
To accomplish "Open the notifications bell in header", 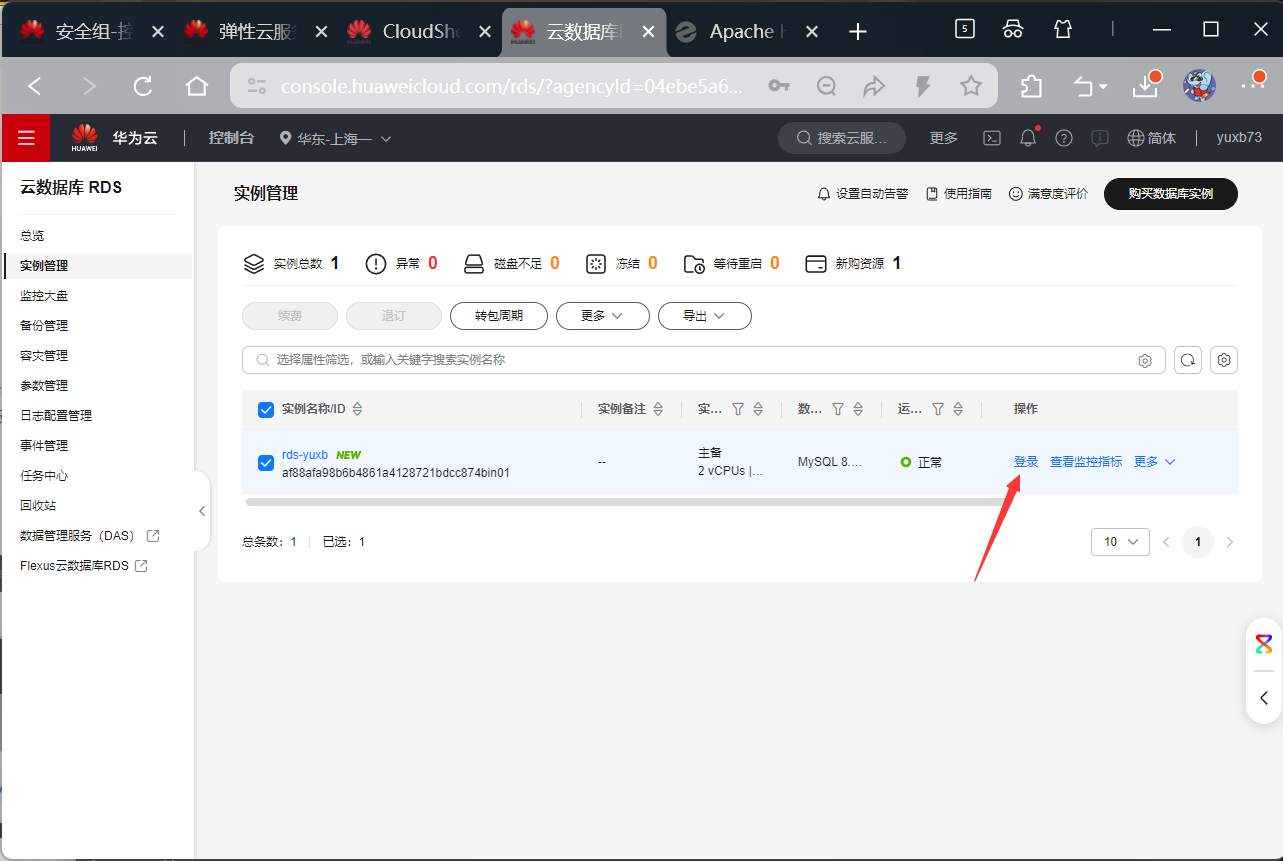I will tap(1028, 138).
